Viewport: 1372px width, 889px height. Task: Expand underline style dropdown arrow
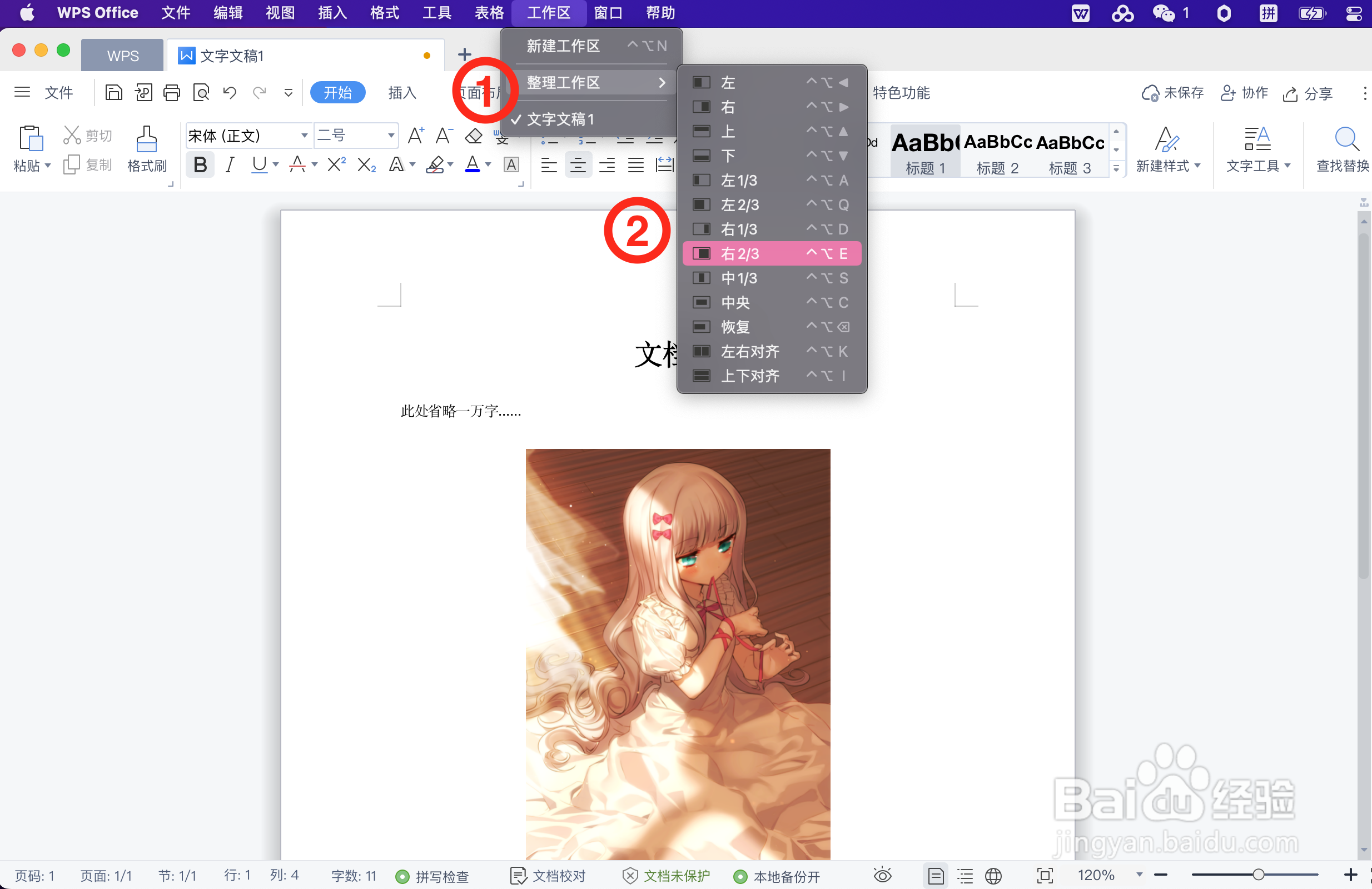tap(276, 166)
